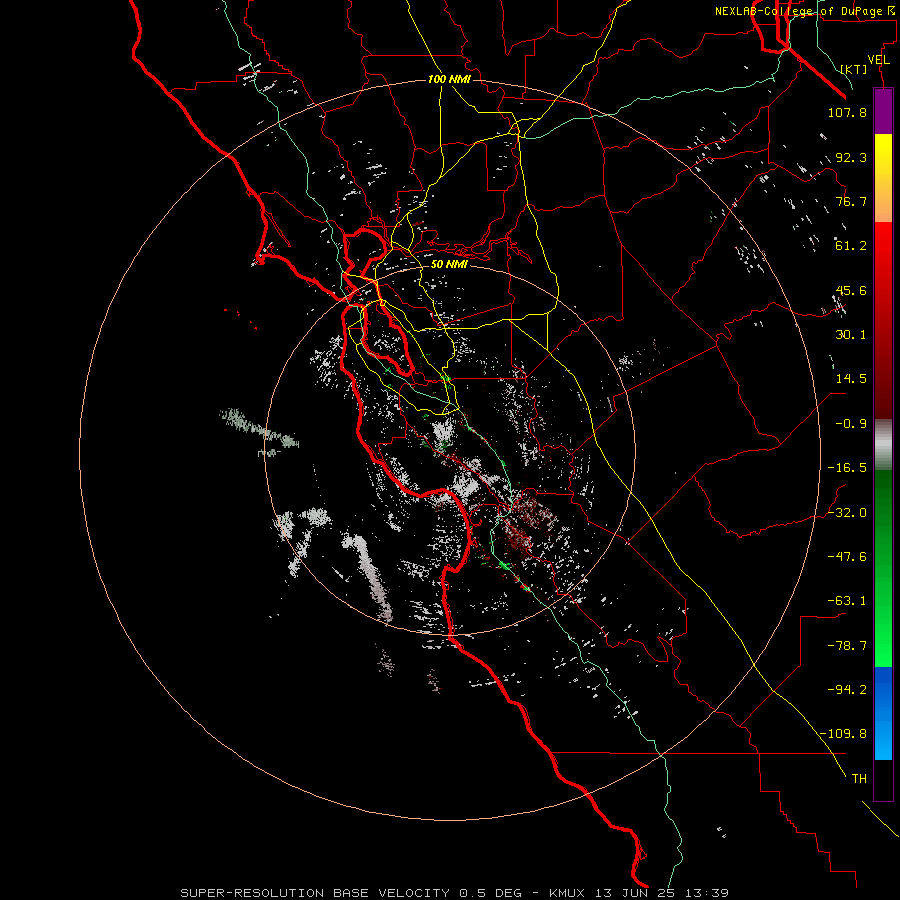Select the 30.1 scale value
The image size is (900, 900).
pyautogui.click(x=851, y=335)
